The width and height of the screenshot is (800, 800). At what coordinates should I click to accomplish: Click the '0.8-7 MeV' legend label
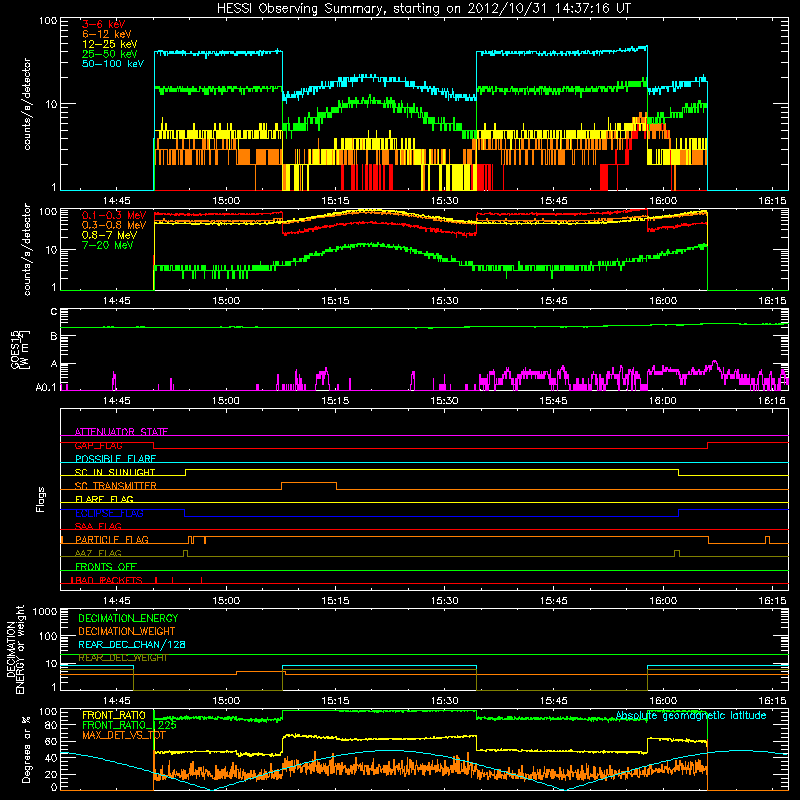110,235
